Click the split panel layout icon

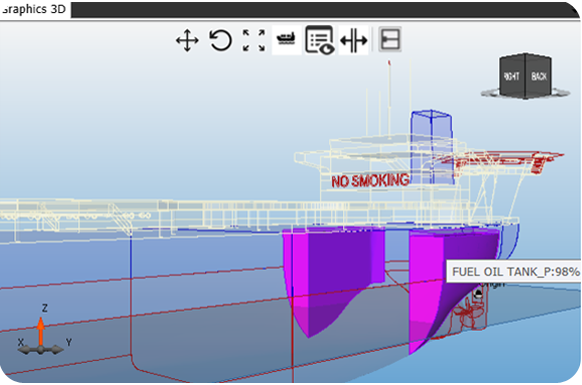390,39
